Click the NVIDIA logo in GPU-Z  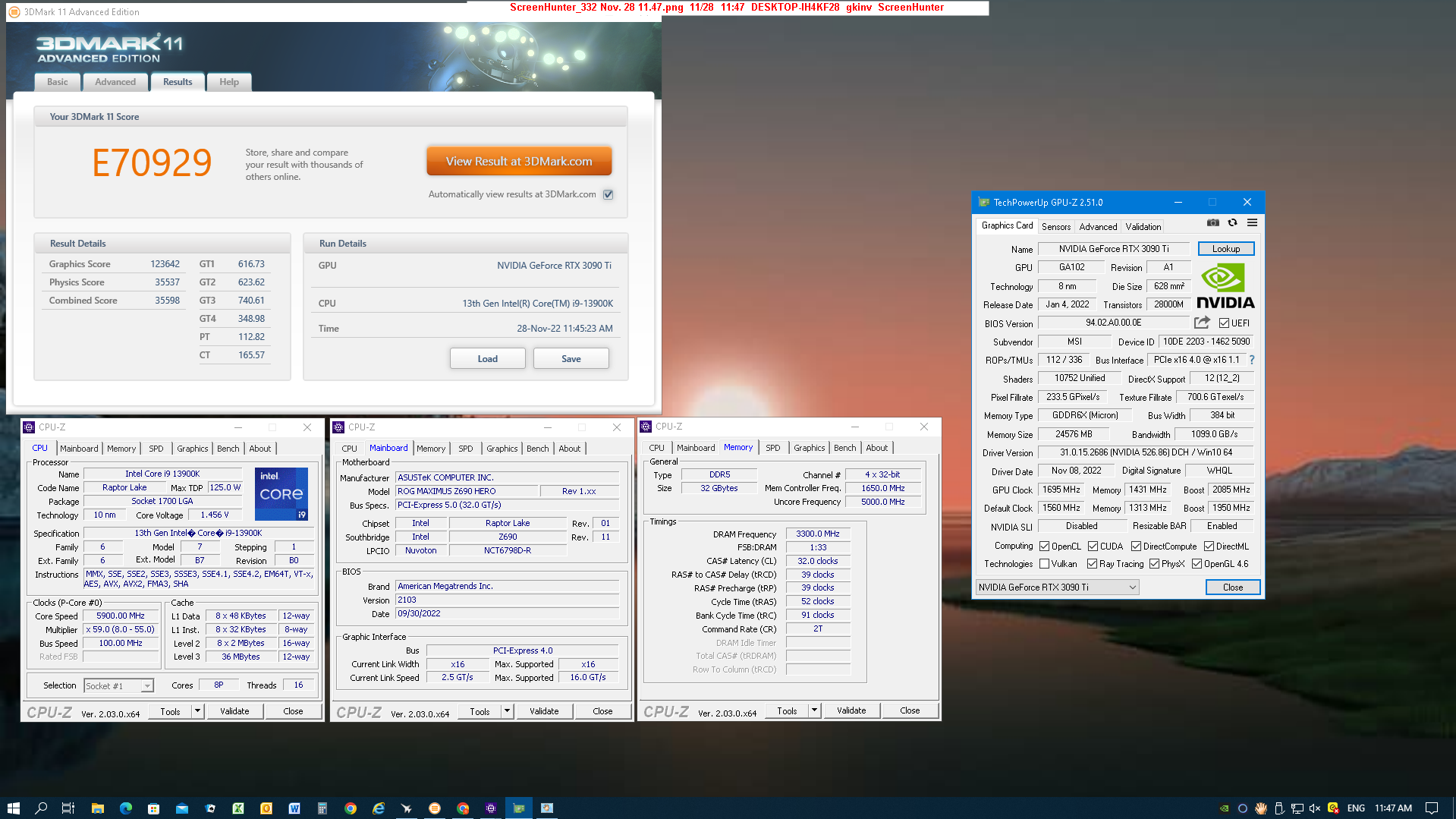(x=1225, y=285)
